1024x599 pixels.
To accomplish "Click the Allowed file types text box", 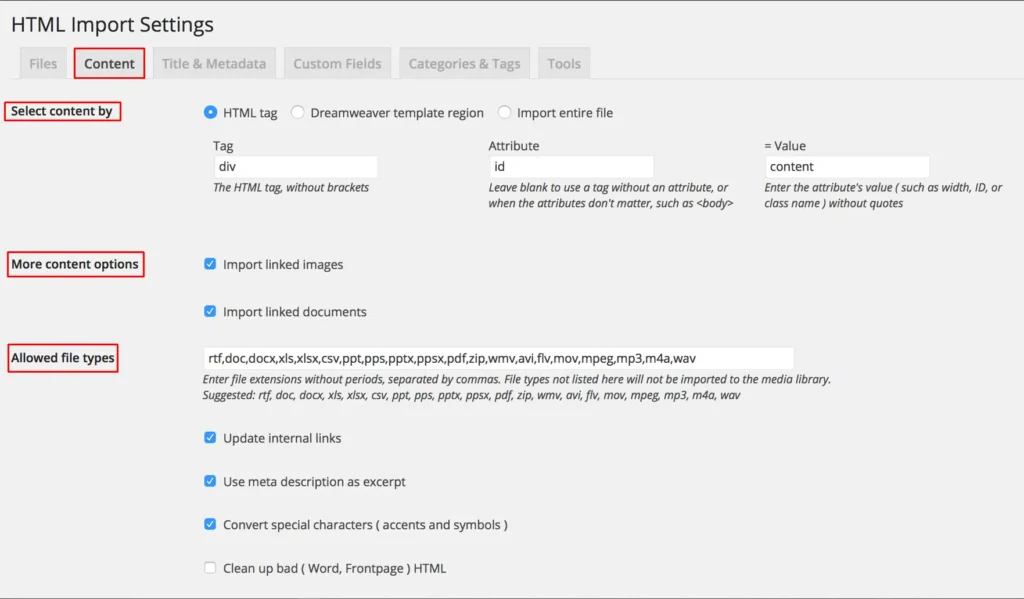I will click(x=497, y=358).
